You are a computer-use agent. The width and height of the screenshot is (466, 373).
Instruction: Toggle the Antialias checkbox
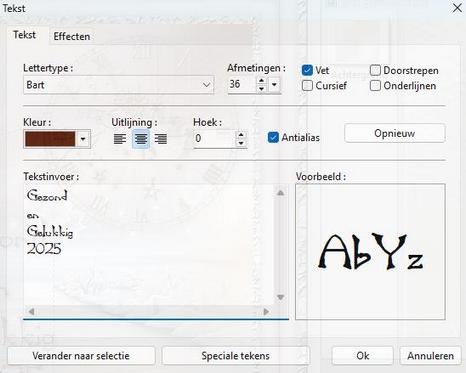click(273, 137)
